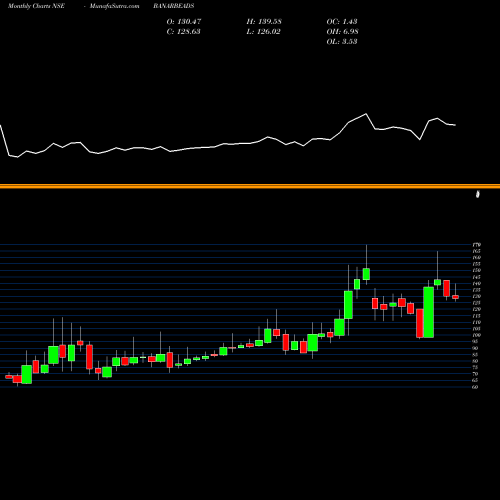Click the 110 price axis label
Screen dimensions: 500x500
point(476,322)
